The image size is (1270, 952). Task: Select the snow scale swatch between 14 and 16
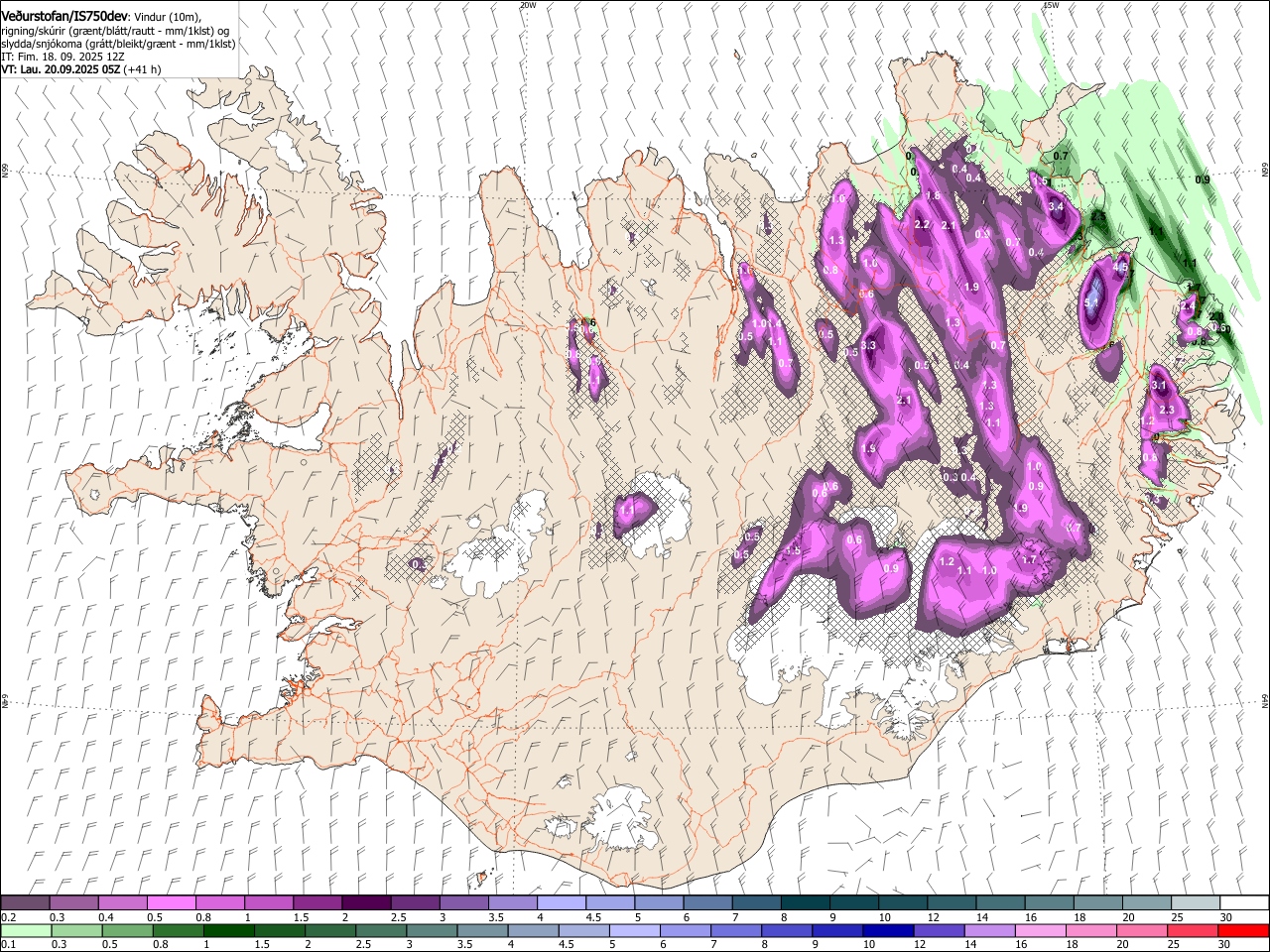tap(1000, 903)
